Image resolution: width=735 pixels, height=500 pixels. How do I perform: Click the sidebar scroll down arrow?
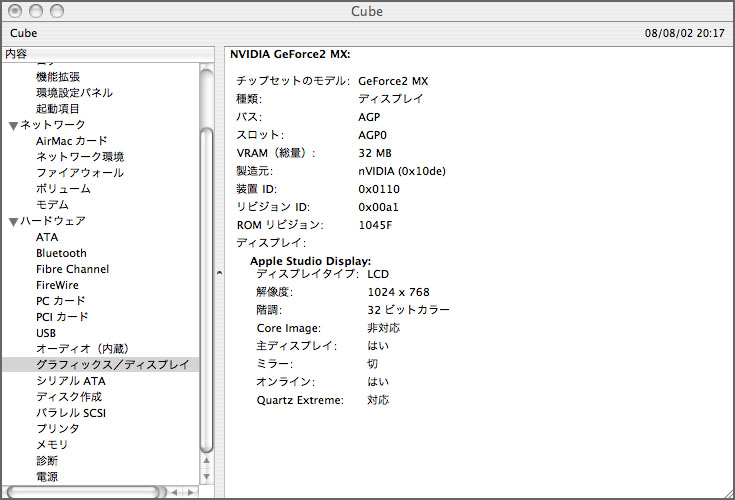coord(206,477)
